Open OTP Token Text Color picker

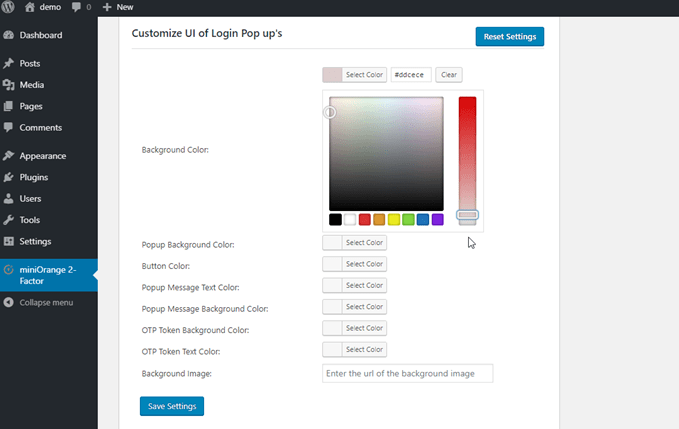coord(355,350)
